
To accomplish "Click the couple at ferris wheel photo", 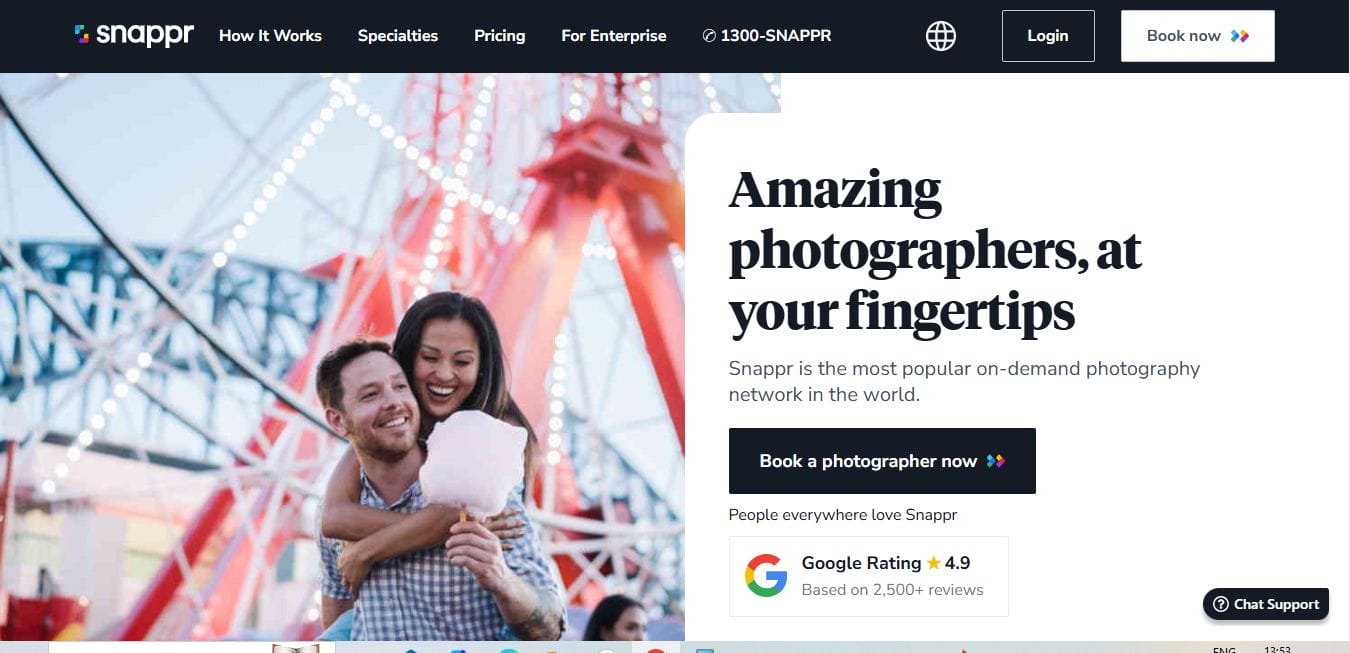I will coord(342,357).
